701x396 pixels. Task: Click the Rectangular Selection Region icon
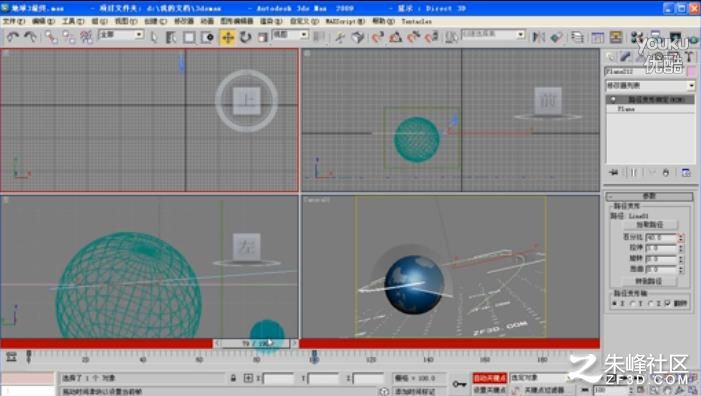pos(190,37)
